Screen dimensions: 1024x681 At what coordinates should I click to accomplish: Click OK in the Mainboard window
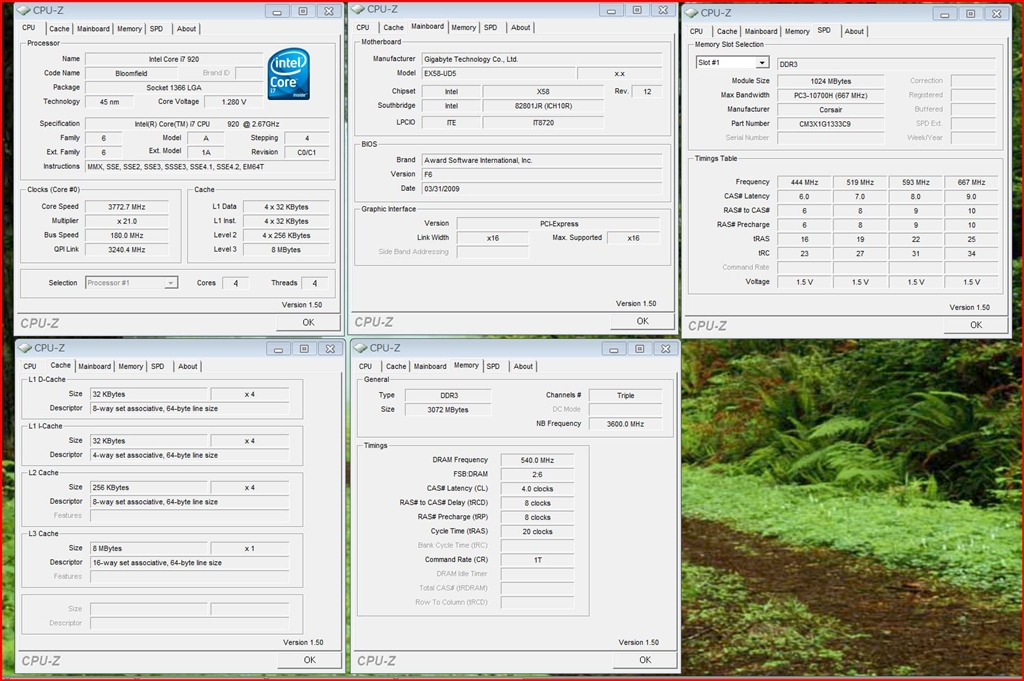642,321
